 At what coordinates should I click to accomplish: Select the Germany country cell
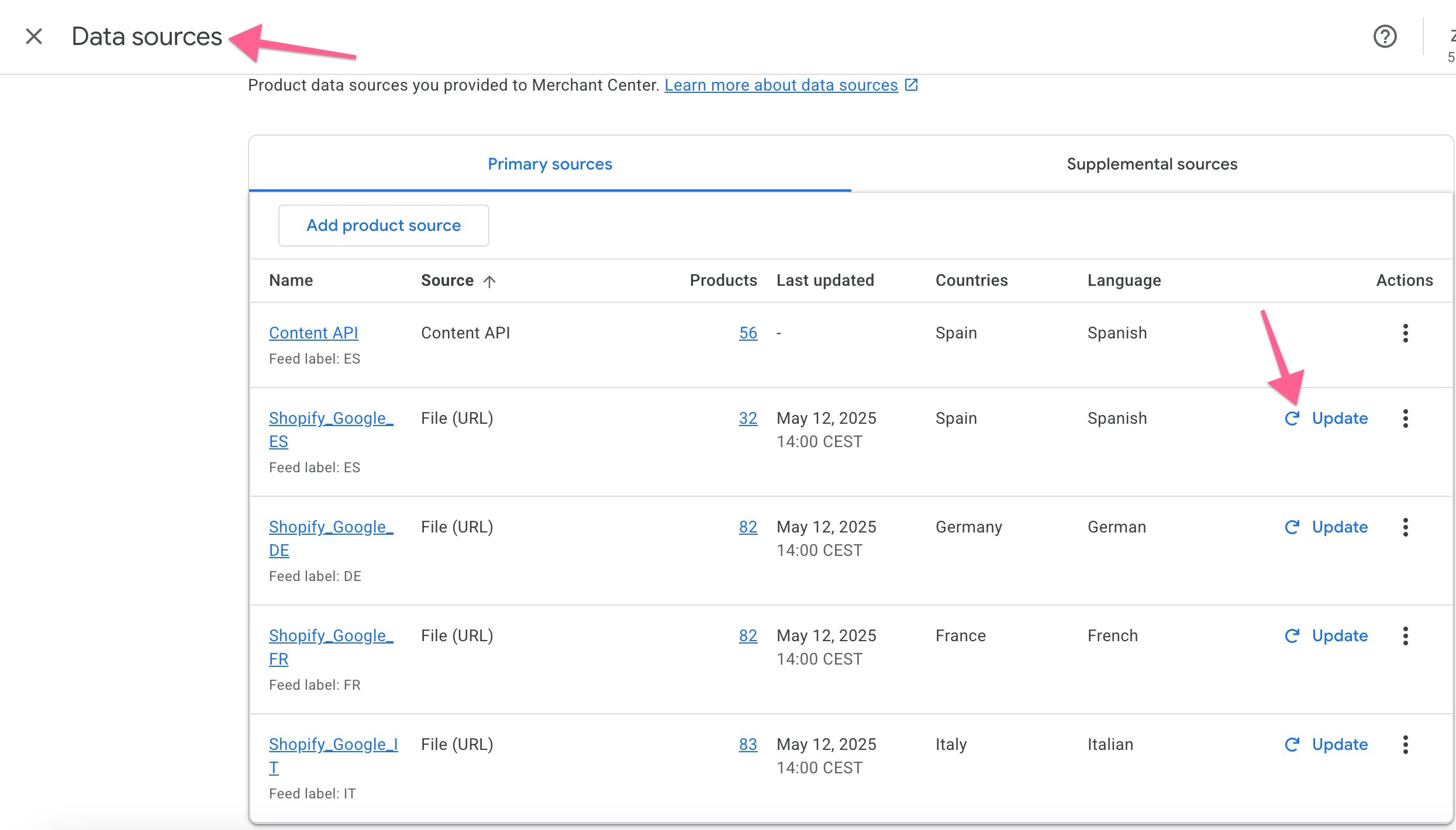(969, 527)
